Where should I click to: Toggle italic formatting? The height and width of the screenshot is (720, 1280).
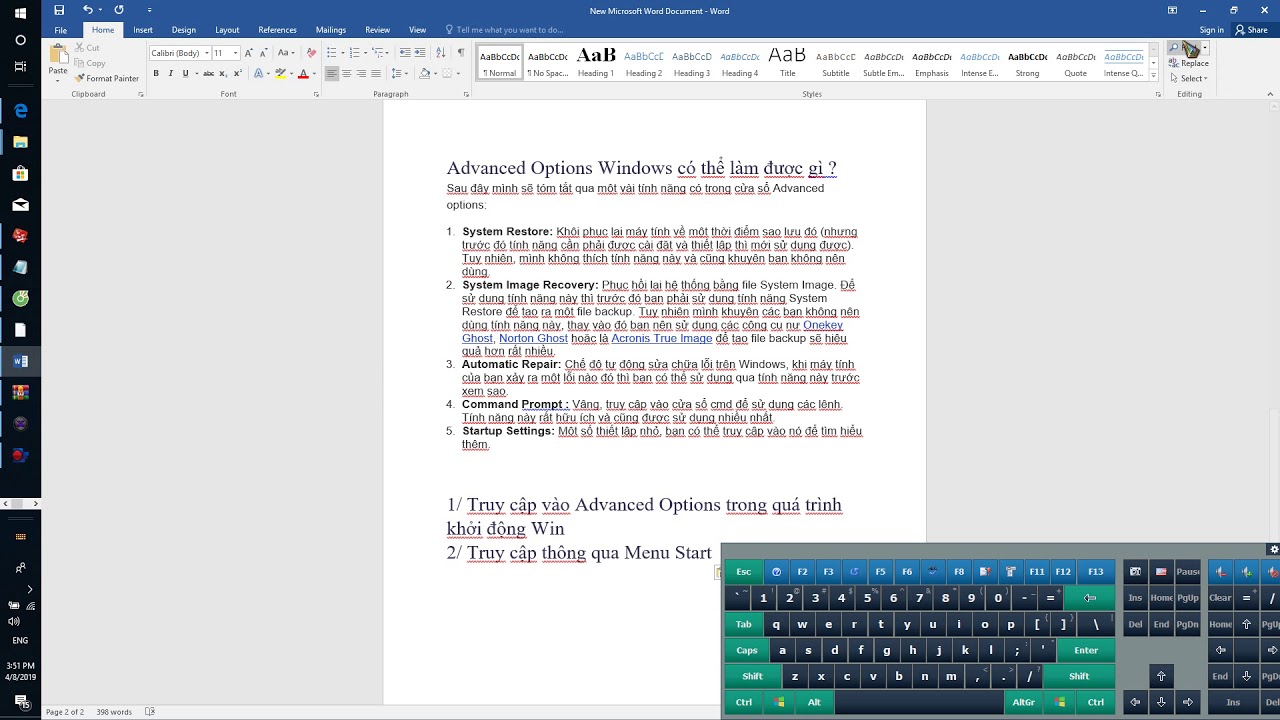coord(170,73)
